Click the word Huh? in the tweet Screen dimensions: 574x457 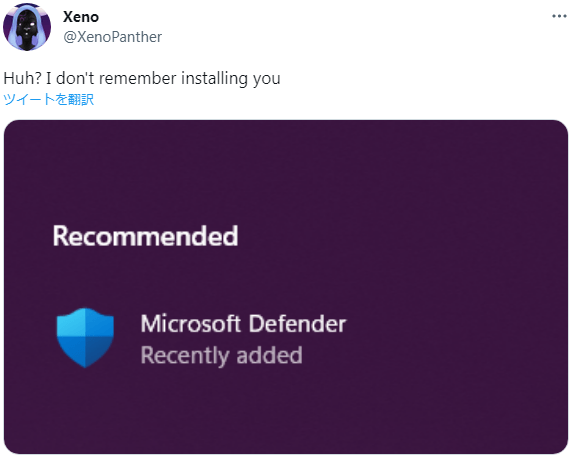[x=22, y=78]
